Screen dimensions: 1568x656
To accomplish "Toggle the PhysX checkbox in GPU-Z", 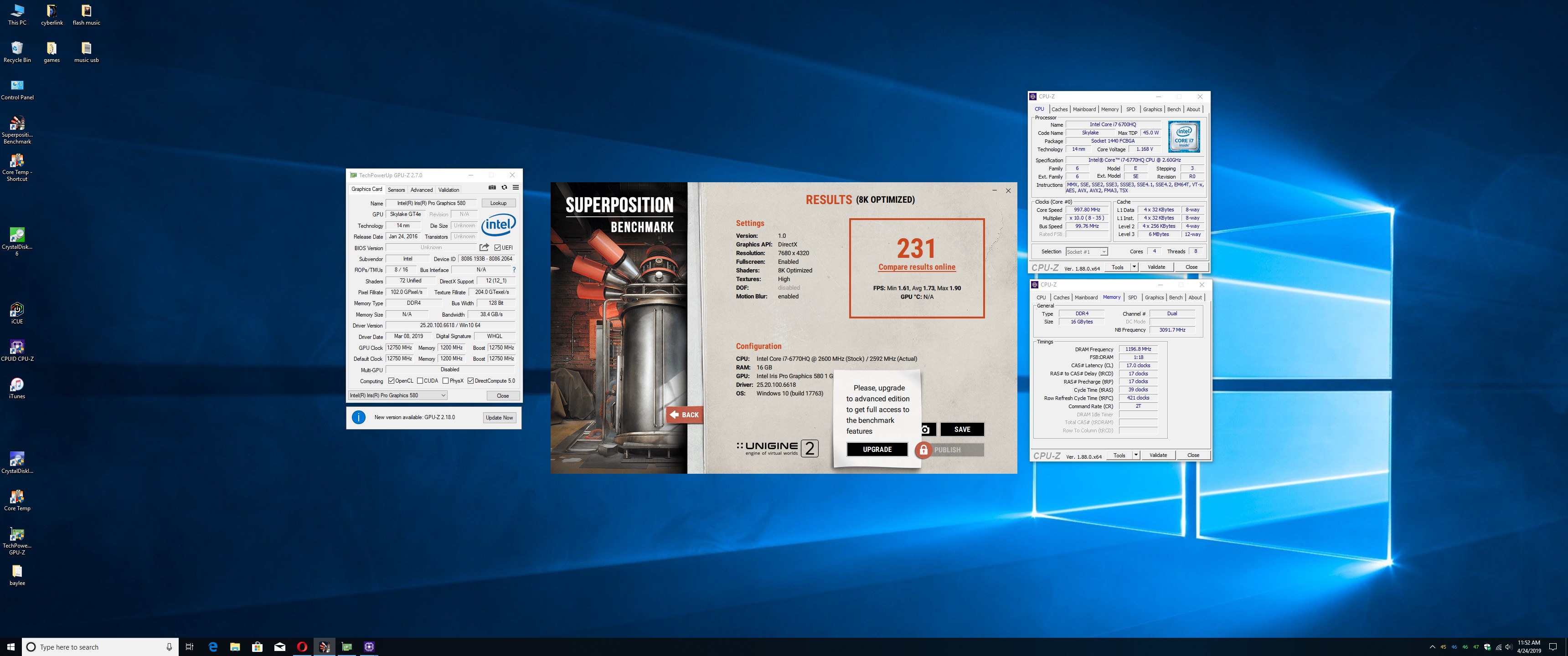I will coord(446,381).
